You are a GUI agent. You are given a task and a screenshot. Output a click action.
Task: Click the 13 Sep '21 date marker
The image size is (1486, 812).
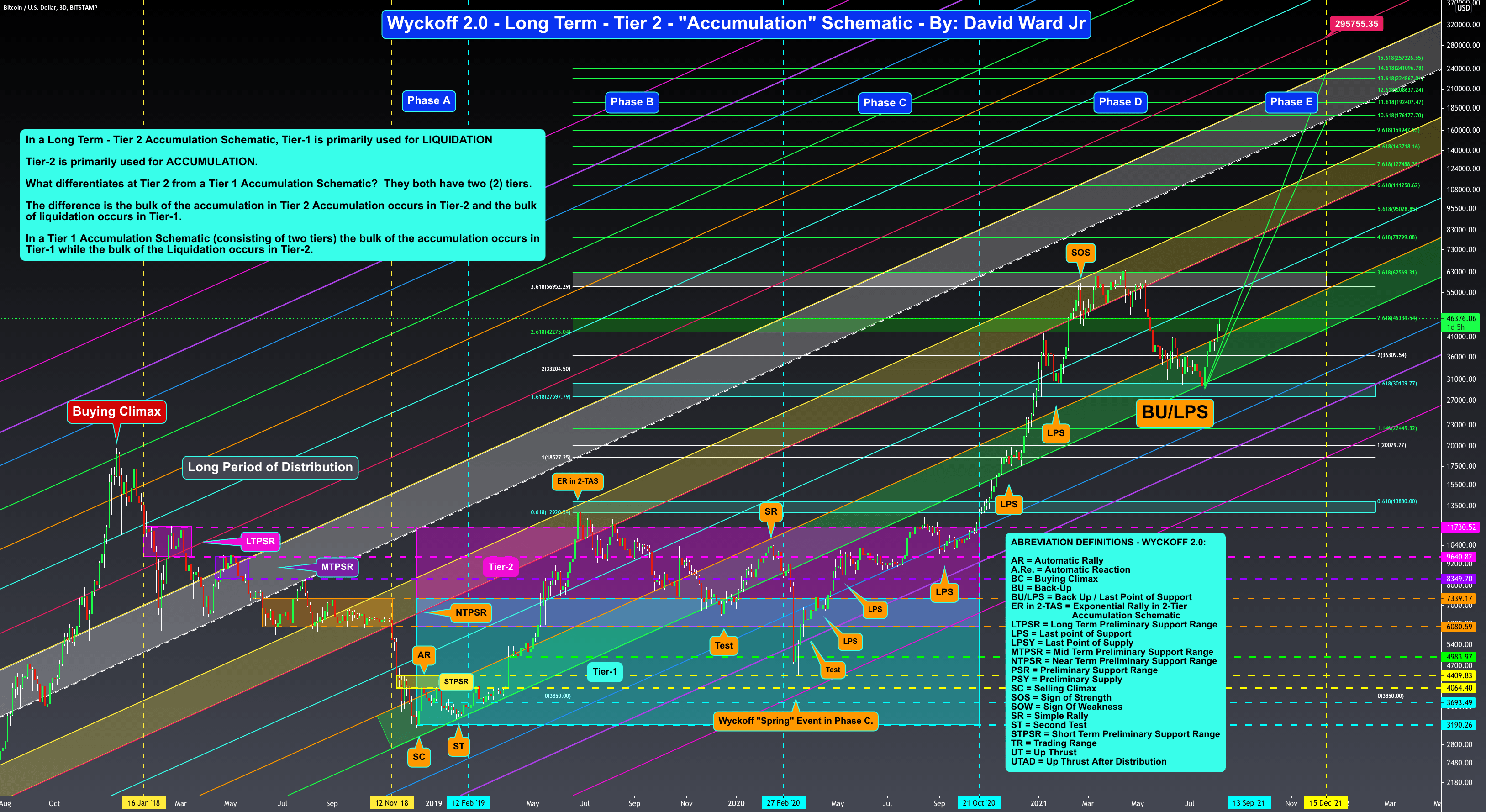point(1249,803)
